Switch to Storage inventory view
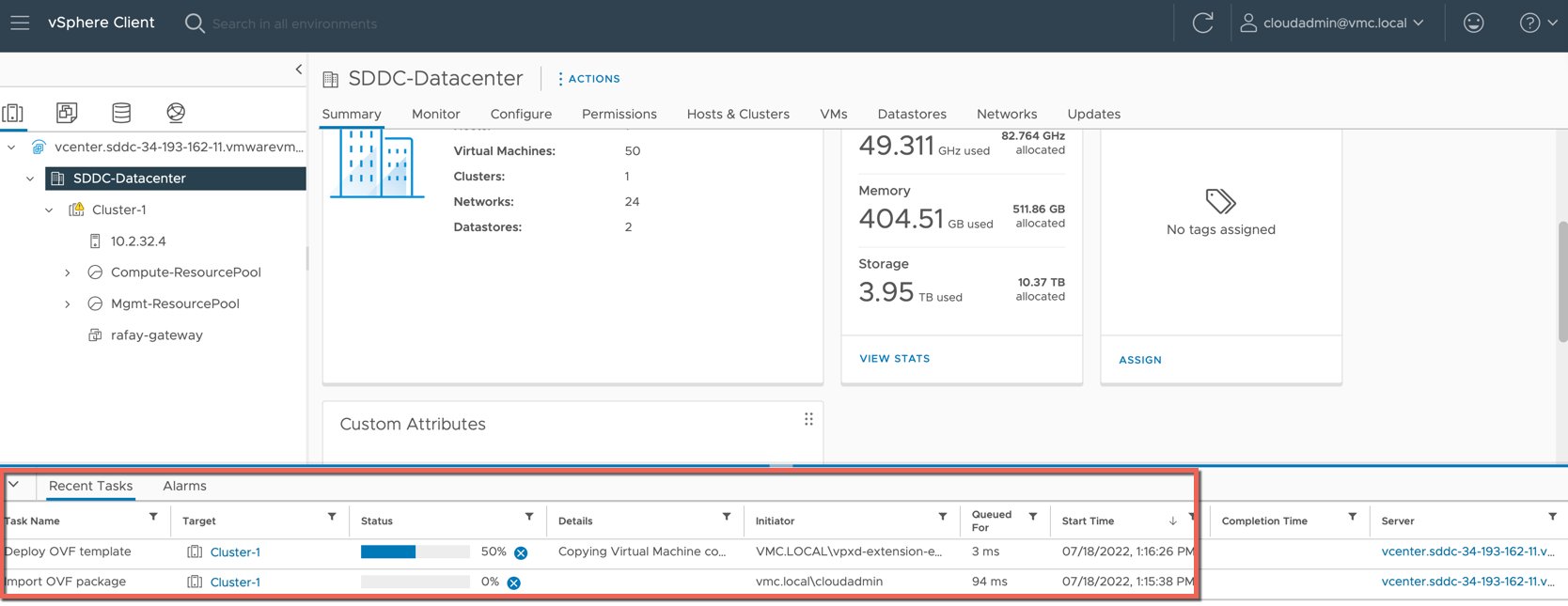Screen dimensions: 1568x606 [121, 113]
